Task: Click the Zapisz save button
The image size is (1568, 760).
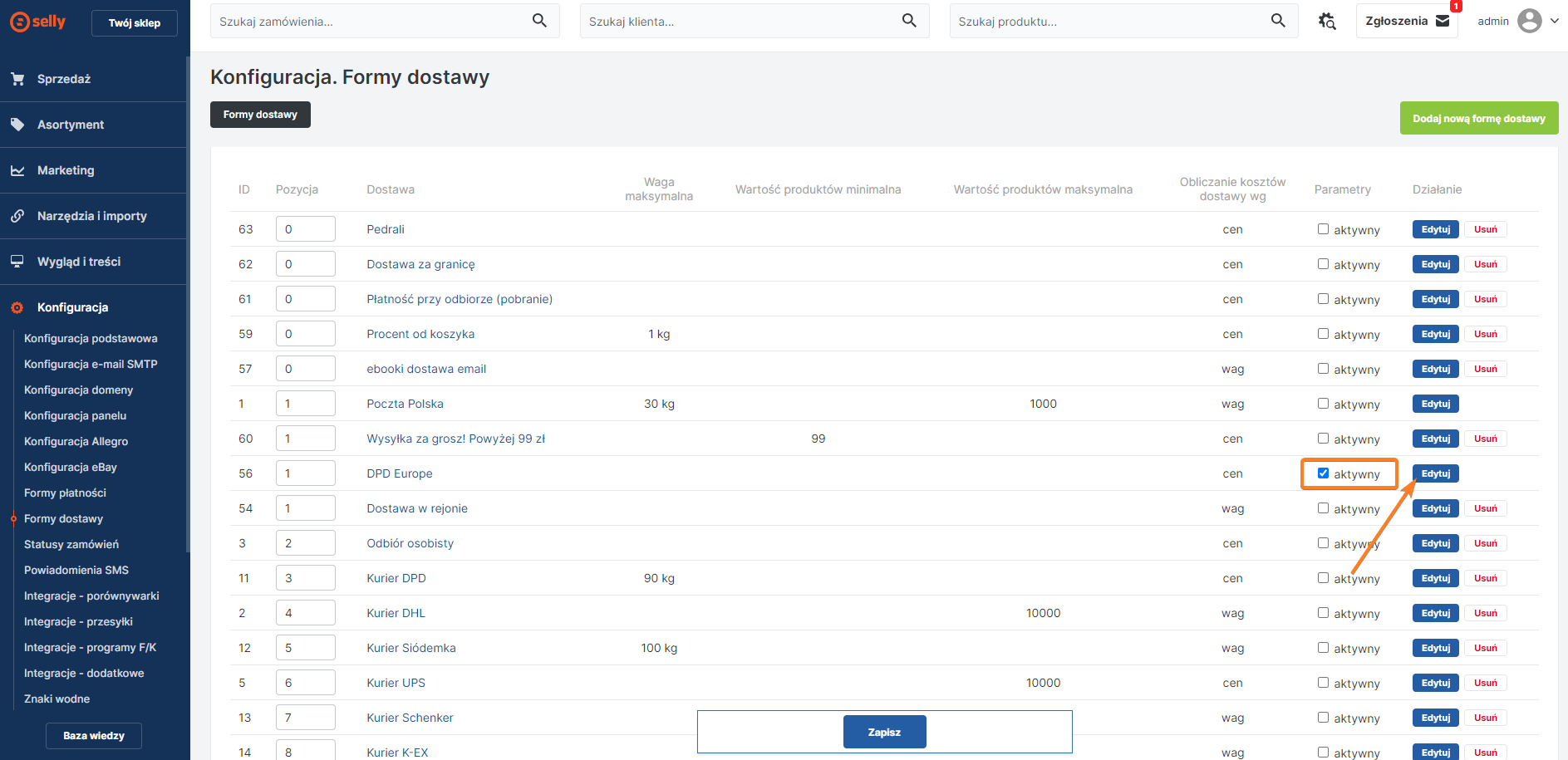Action: tap(884, 732)
